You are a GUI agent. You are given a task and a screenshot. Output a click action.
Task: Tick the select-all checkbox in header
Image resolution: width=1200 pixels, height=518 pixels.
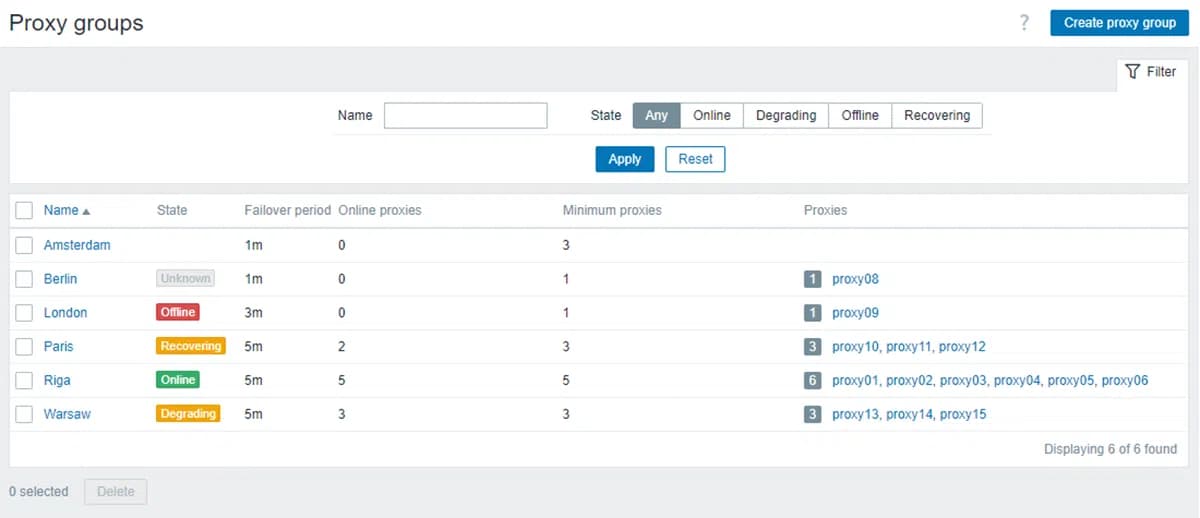pyautogui.click(x=24, y=210)
